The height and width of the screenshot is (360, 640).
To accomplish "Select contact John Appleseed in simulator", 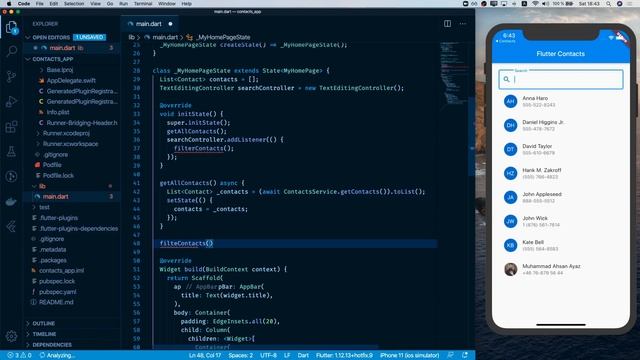I will (x=561, y=197).
